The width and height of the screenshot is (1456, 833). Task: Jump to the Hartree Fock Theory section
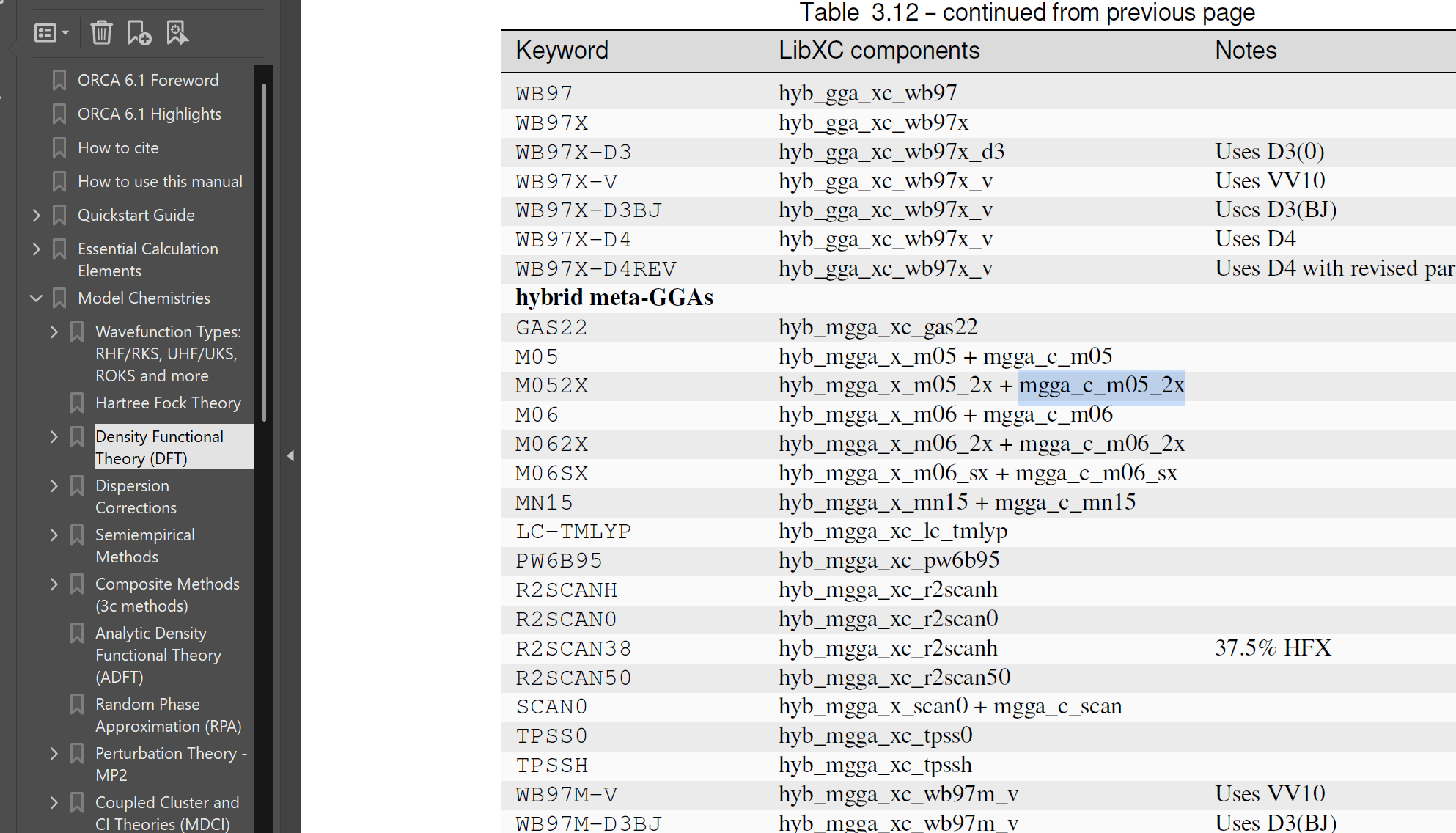[x=168, y=403]
